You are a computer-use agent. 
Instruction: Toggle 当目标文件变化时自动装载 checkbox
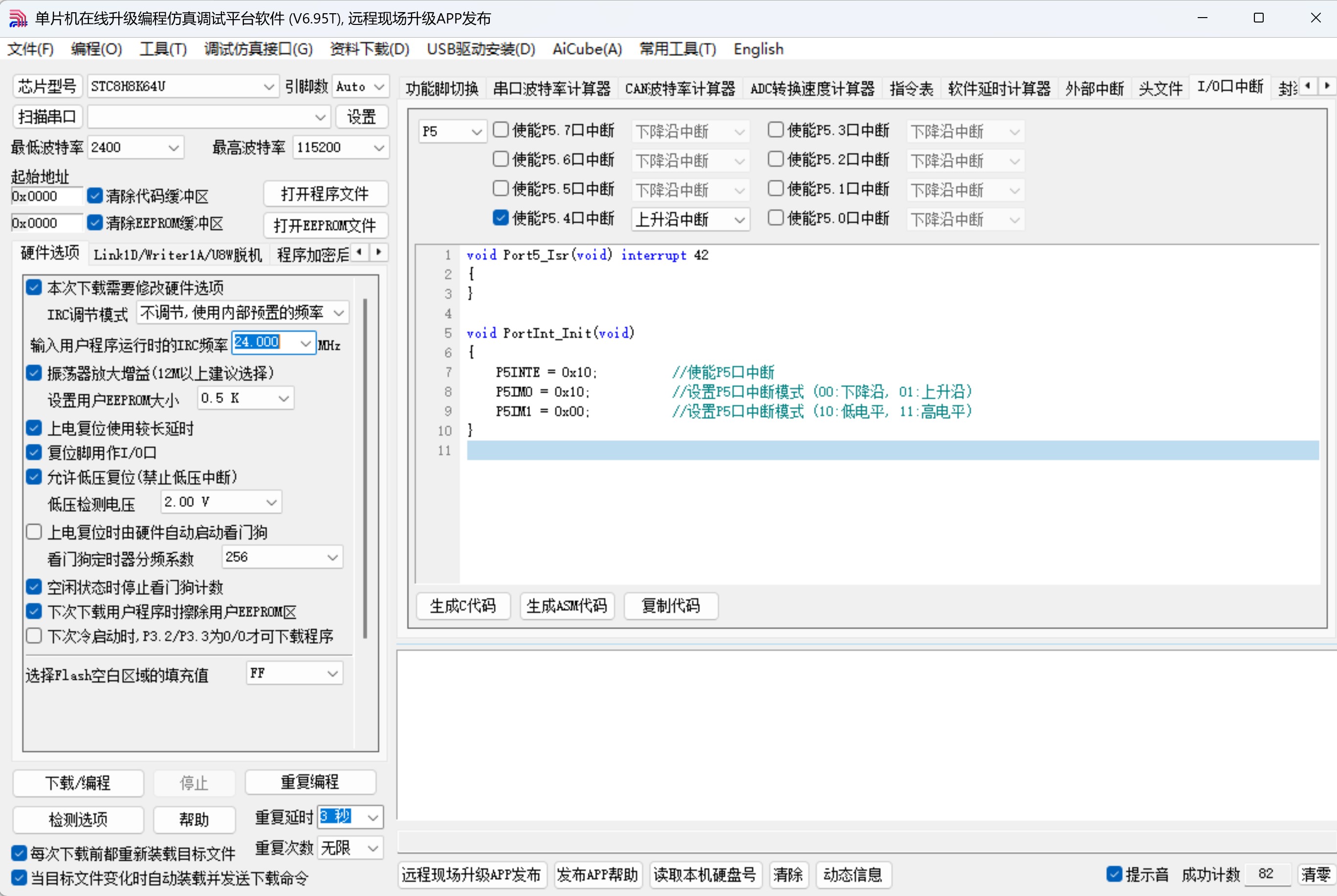[x=19, y=878]
